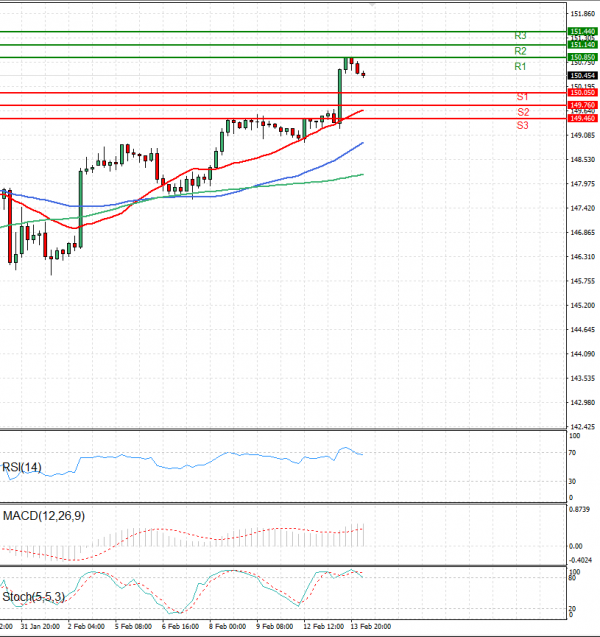The height and width of the screenshot is (637, 600).
Task: Click the 150.050 support price tag
Action: (583, 93)
